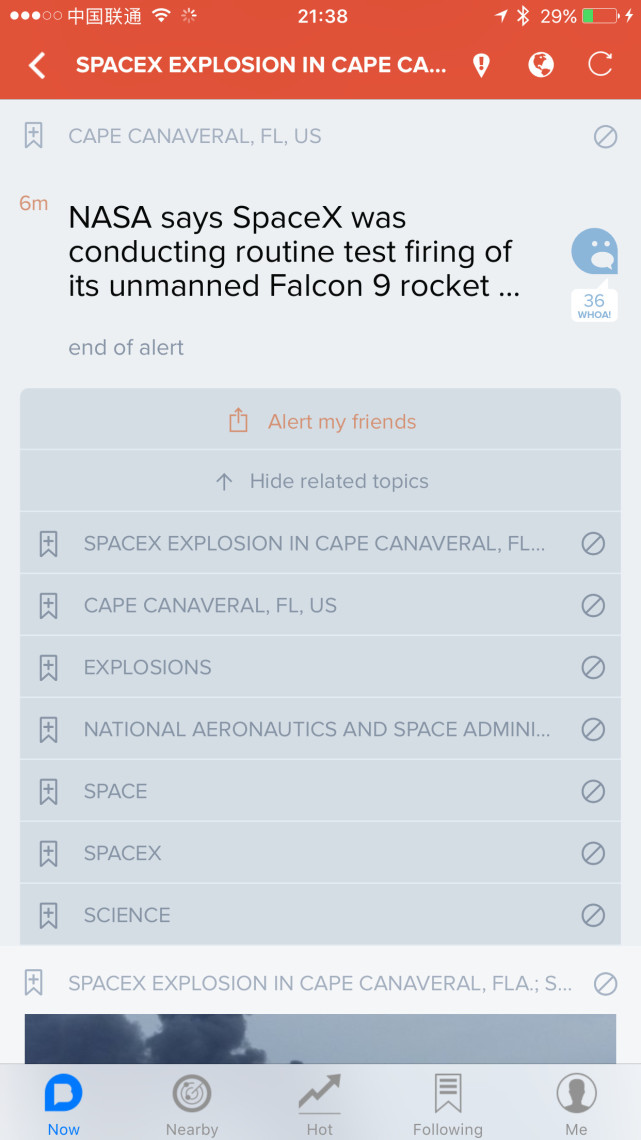Open related topic Cape Canaveral, FL, US
The width and height of the screenshot is (641, 1140).
pos(210,605)
